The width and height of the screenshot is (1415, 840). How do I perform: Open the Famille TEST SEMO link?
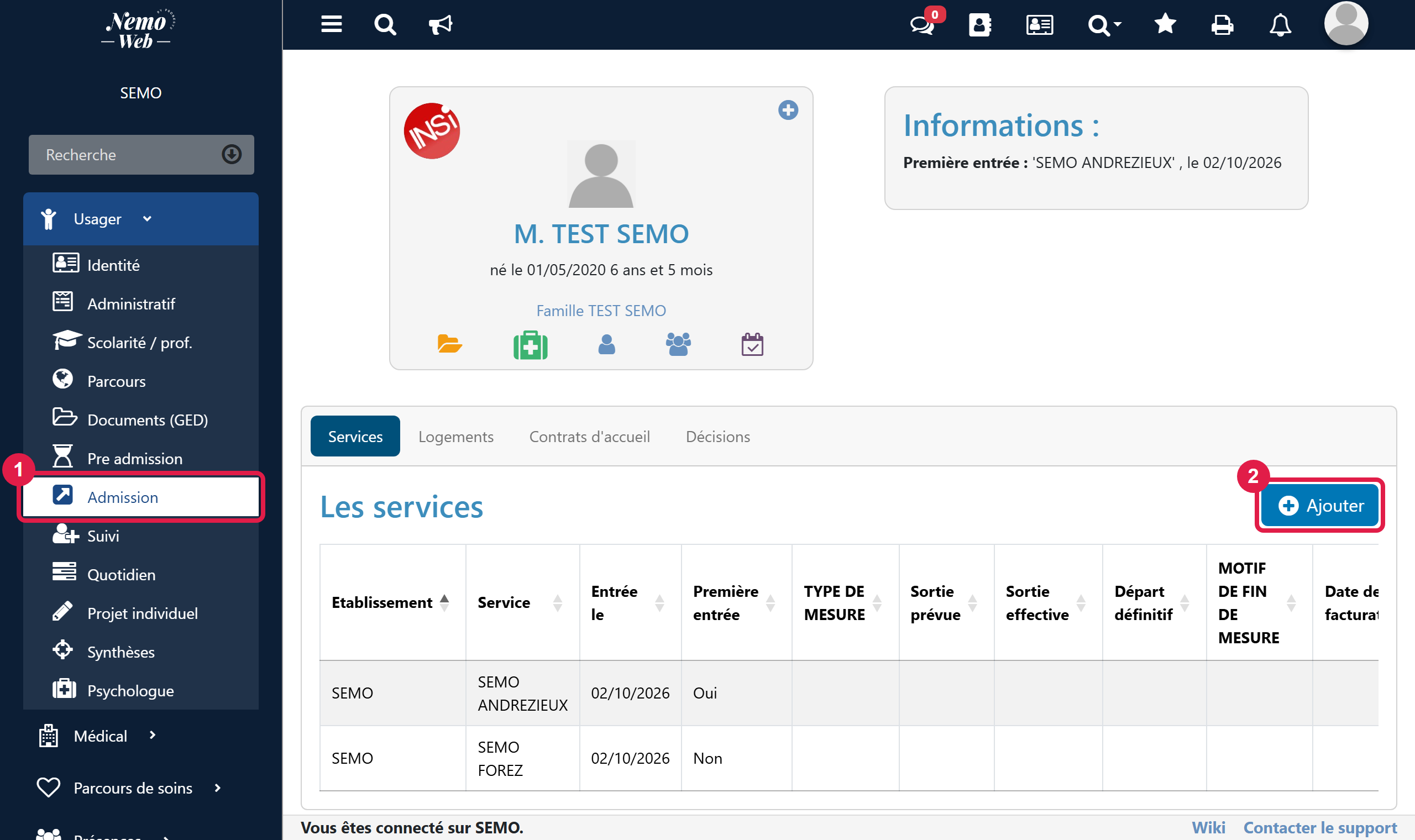click(601, 311)
